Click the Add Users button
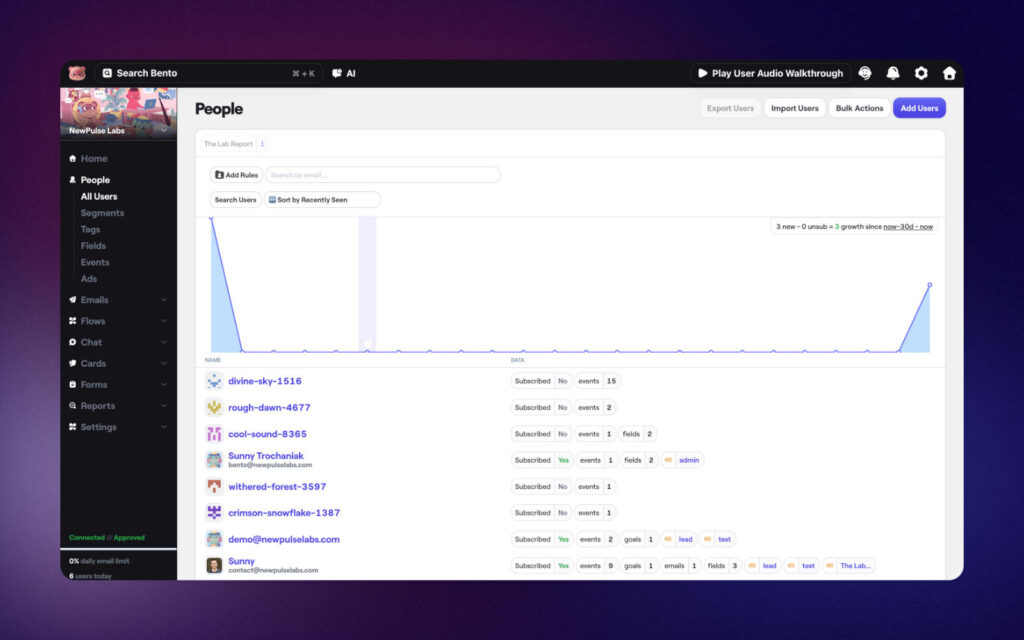The image size is (1024, 640). [919, 108]
